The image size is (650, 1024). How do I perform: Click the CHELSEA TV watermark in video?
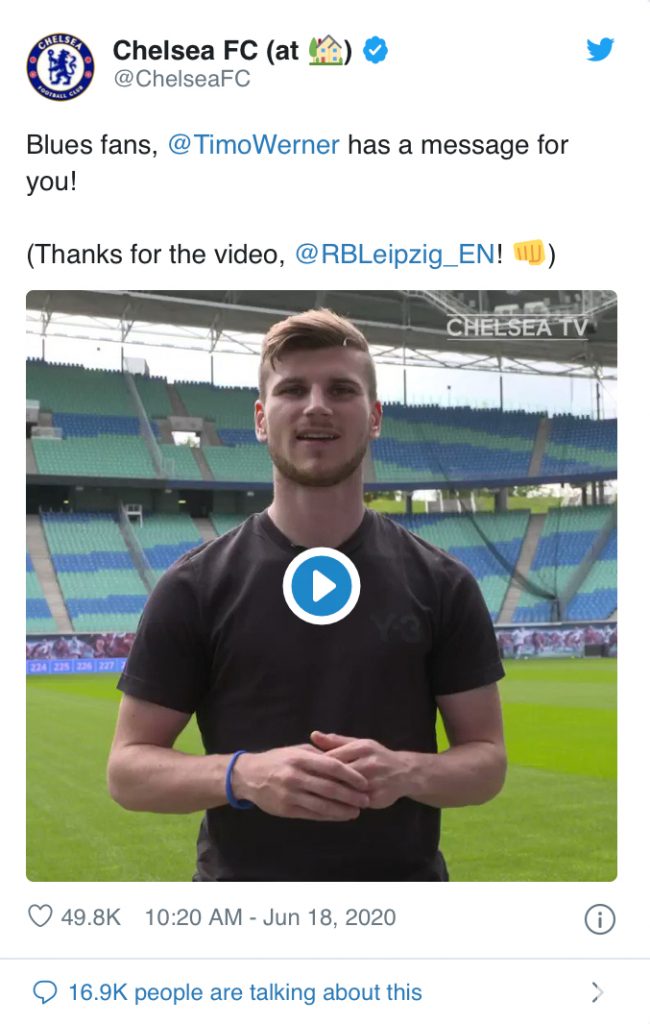point(517,328)
